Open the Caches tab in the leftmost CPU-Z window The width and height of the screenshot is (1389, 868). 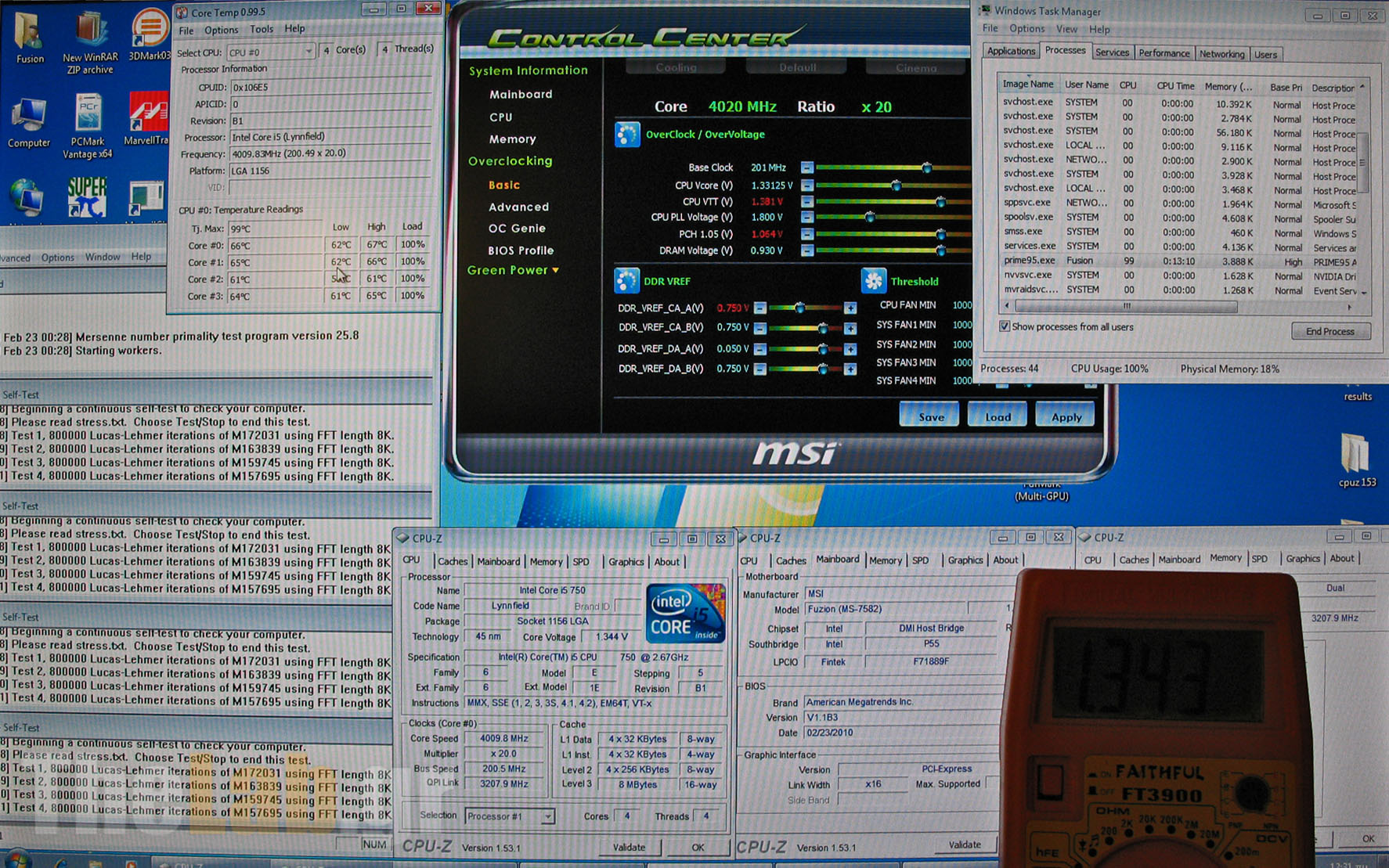(453, 561)
